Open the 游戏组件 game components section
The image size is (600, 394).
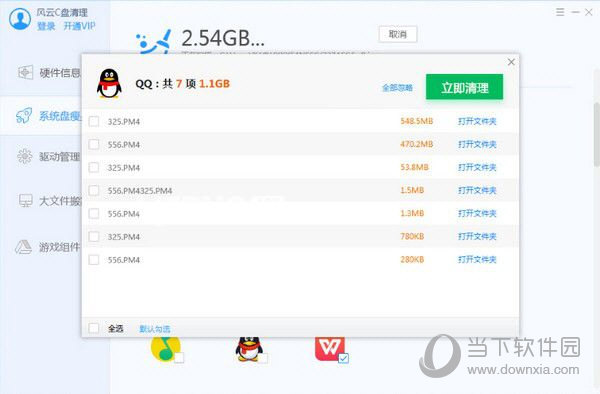tap(47, 247)
